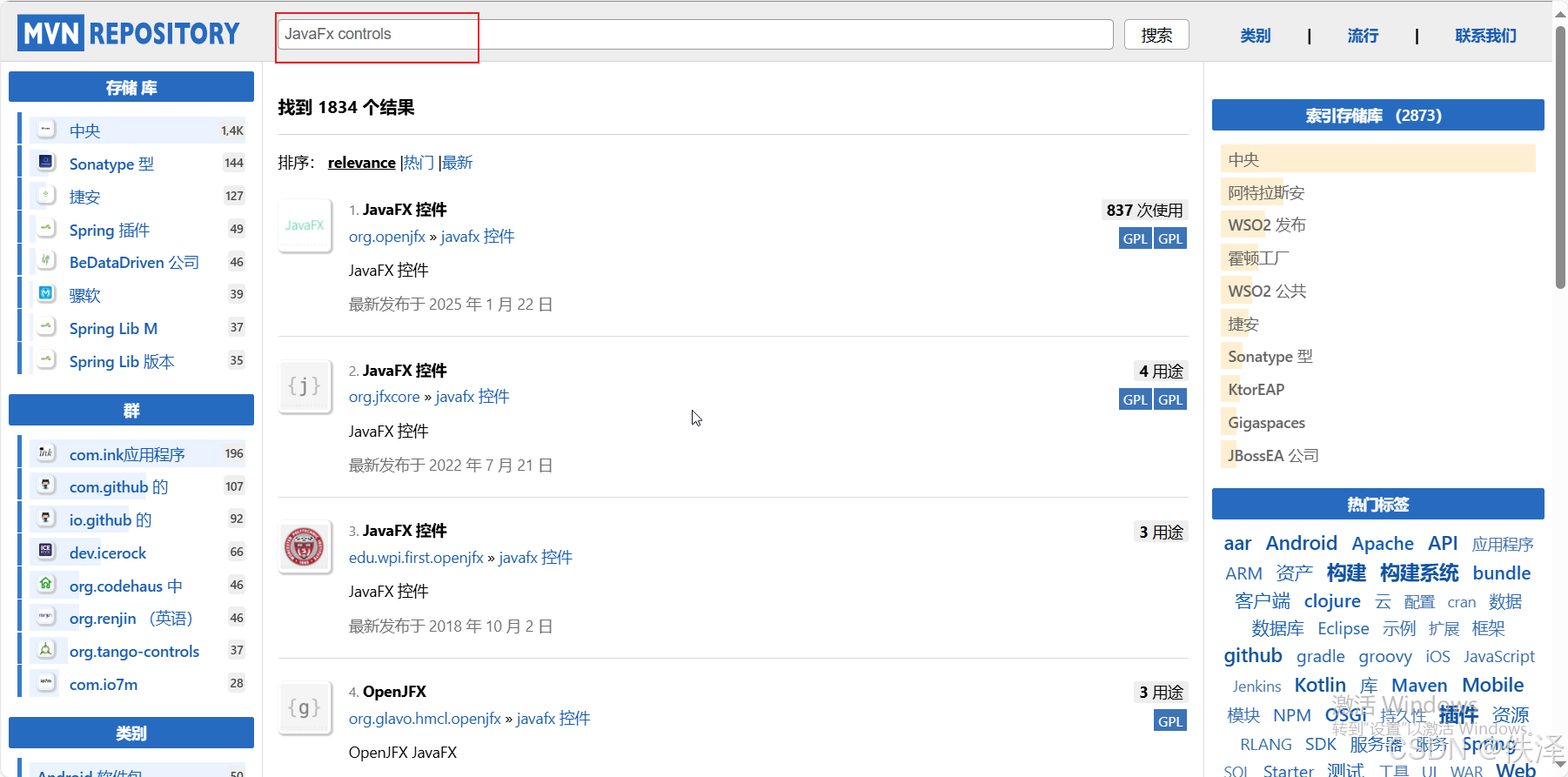The height and width of the screenshot is (777, 1568).
Task: Click the bundle tag
Action: pos(1502,573)
